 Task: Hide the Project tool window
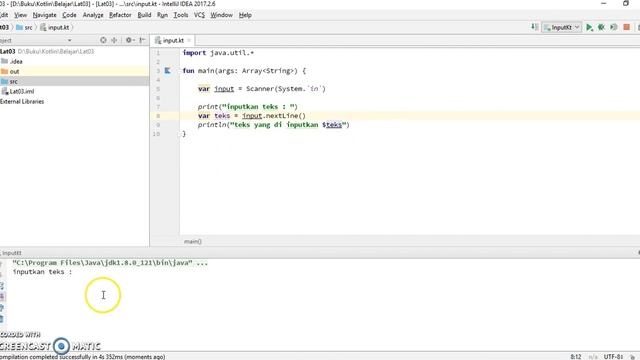tap(142, 40)
